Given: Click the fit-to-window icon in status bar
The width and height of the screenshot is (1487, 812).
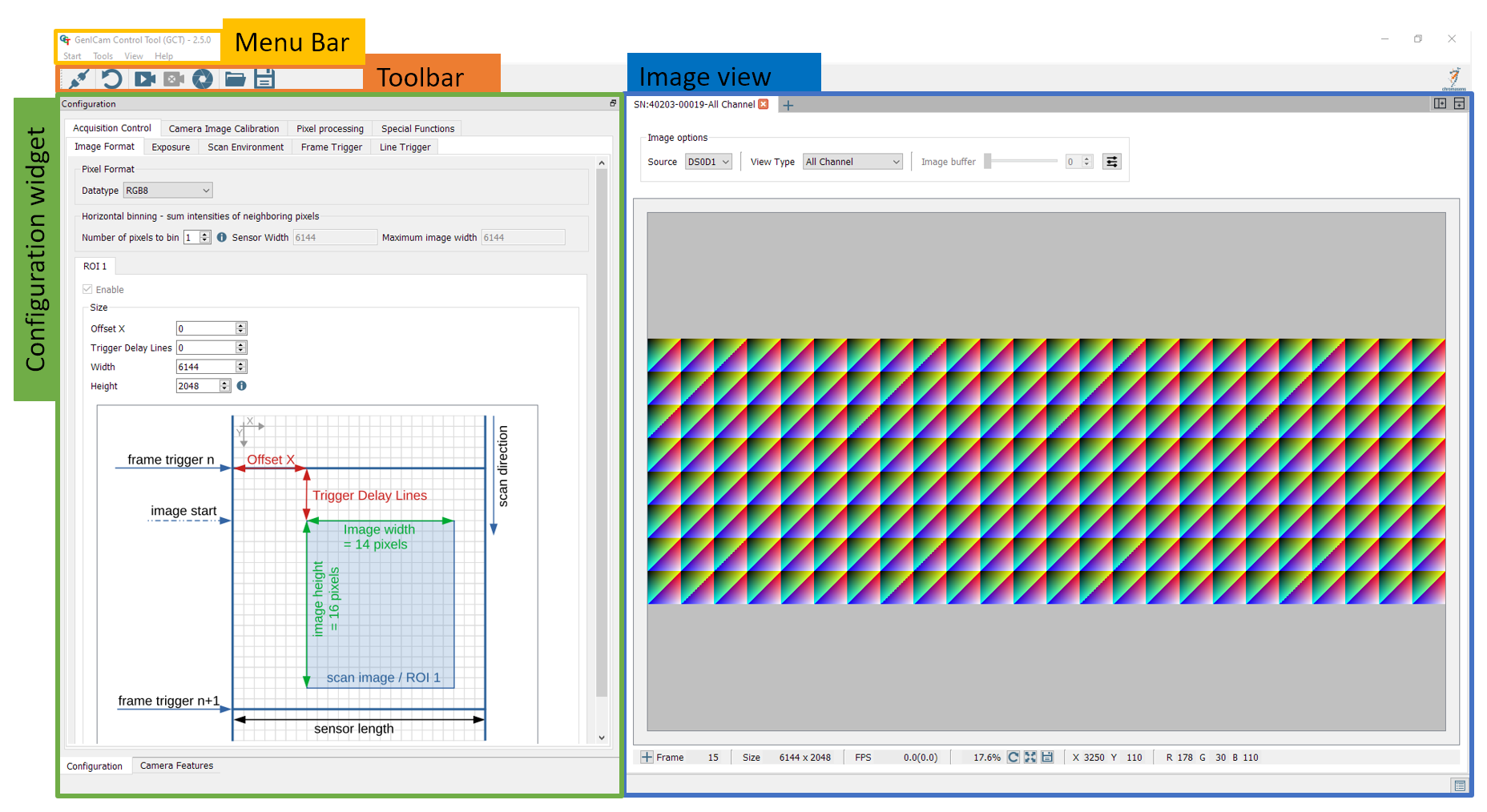Looking at the screenshot, I should click(x=1030, y=757).
